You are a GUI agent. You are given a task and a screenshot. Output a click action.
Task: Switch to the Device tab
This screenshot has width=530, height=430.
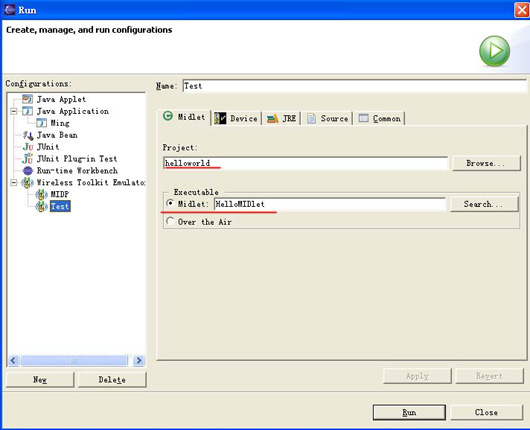(236, 118)
